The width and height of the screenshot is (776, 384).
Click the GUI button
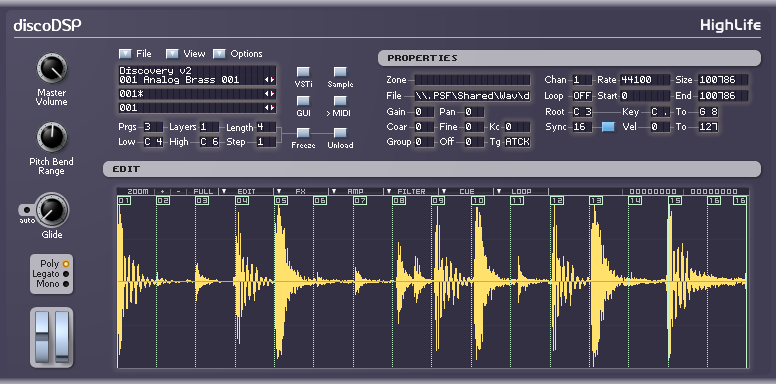(x=303, y=101)
